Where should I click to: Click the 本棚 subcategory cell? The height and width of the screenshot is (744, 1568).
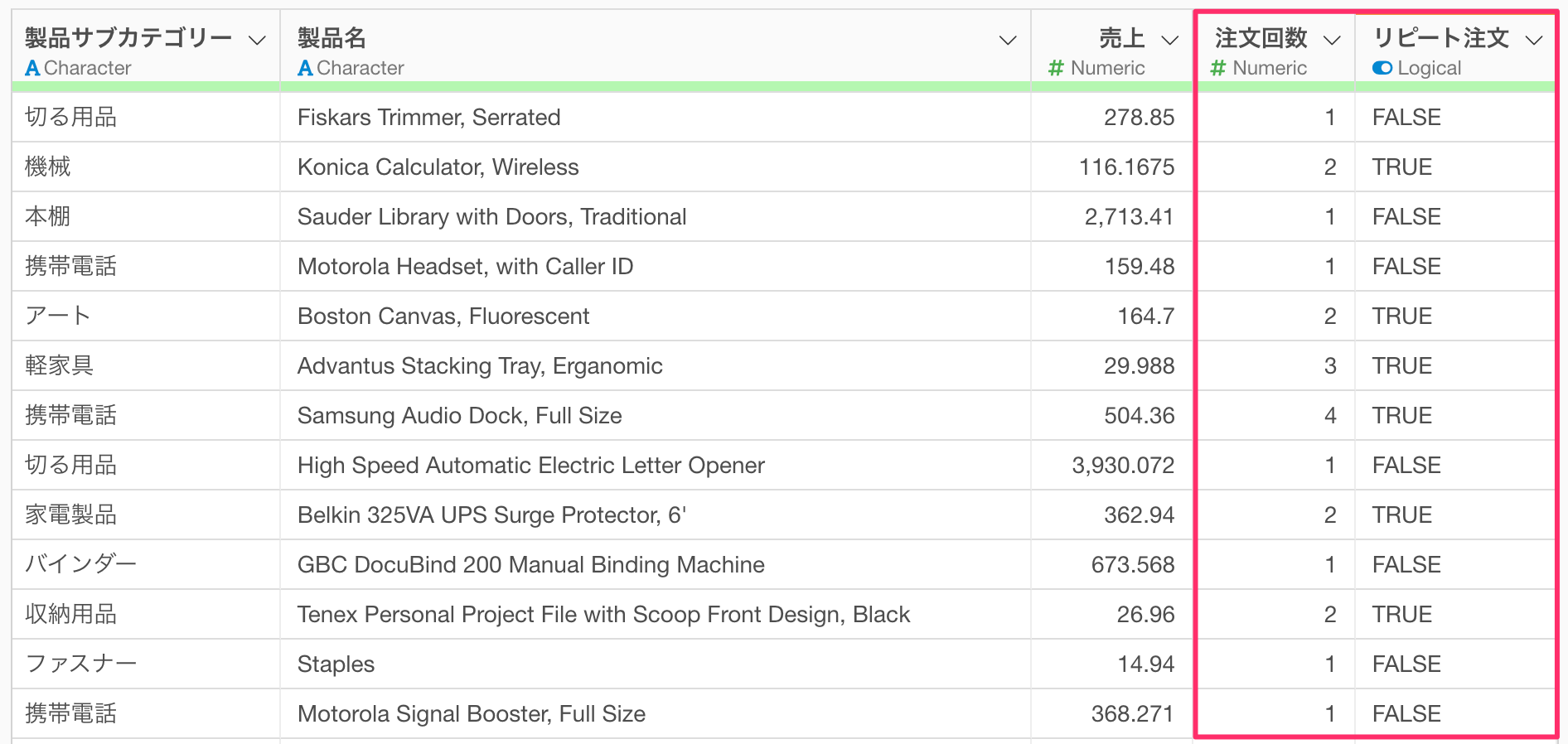(146, 217)
